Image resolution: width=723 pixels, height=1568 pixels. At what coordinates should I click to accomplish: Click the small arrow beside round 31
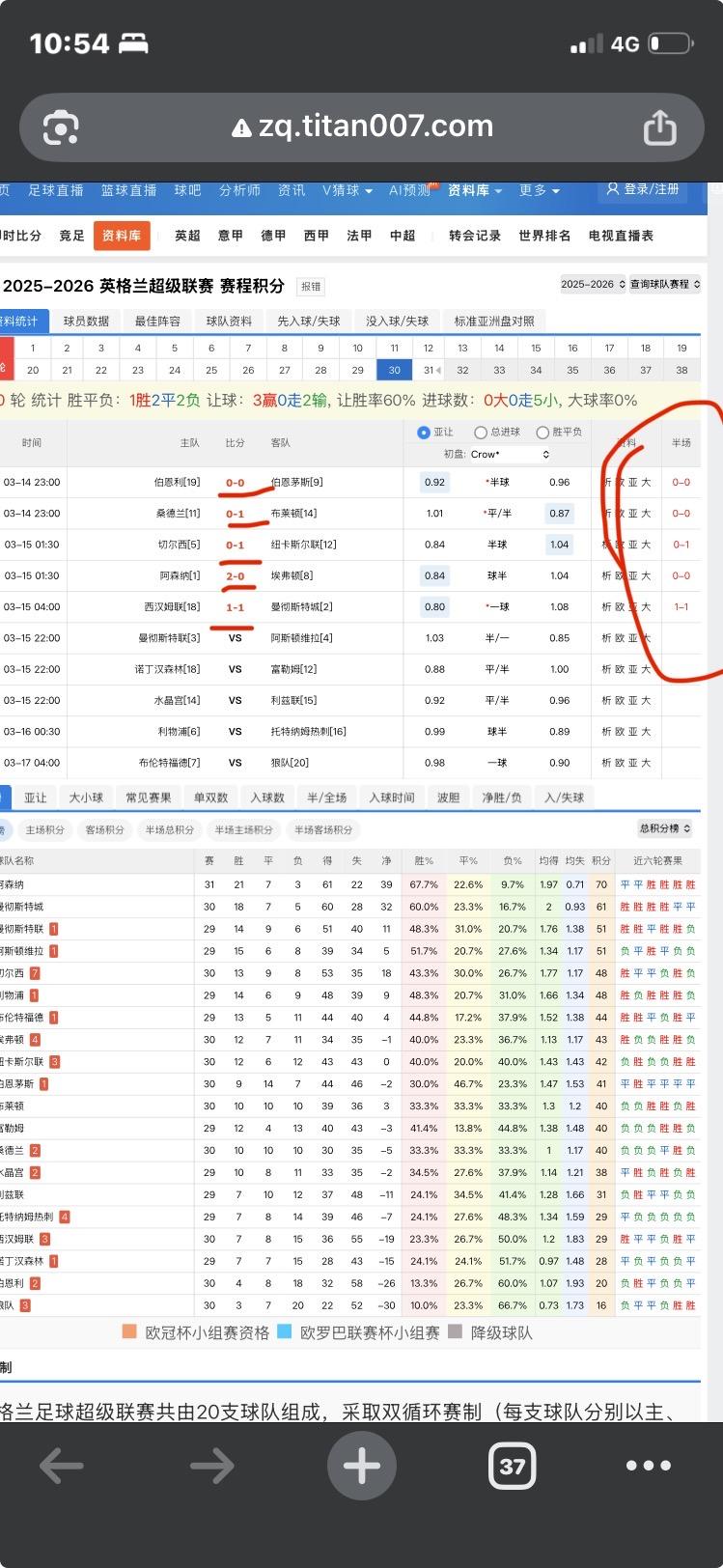439,371
